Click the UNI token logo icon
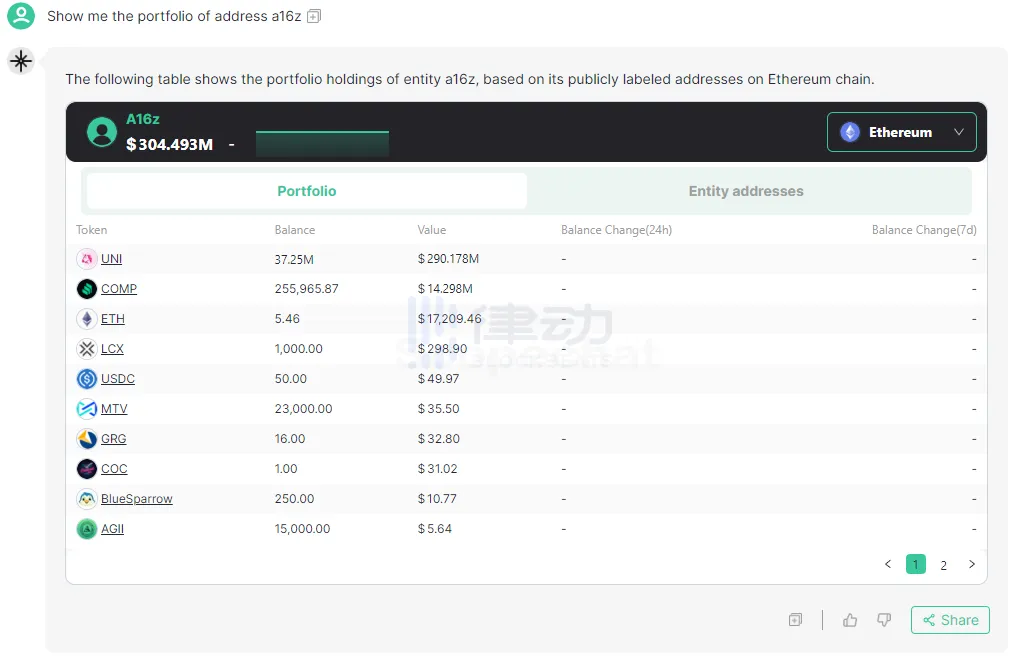This screenshot has width=1021, height=666. [x=87, y=259]
